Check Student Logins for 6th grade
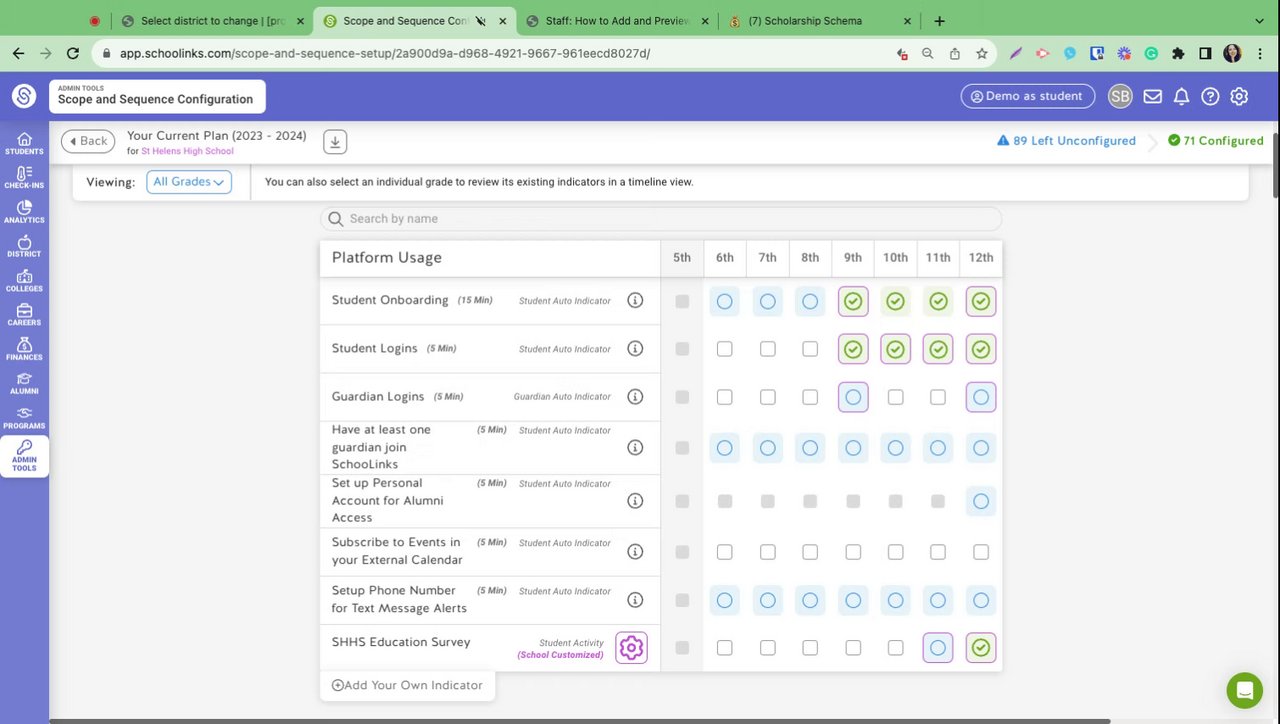The height and width of the screenshot is (724, 1280). (x=725, y=349)
